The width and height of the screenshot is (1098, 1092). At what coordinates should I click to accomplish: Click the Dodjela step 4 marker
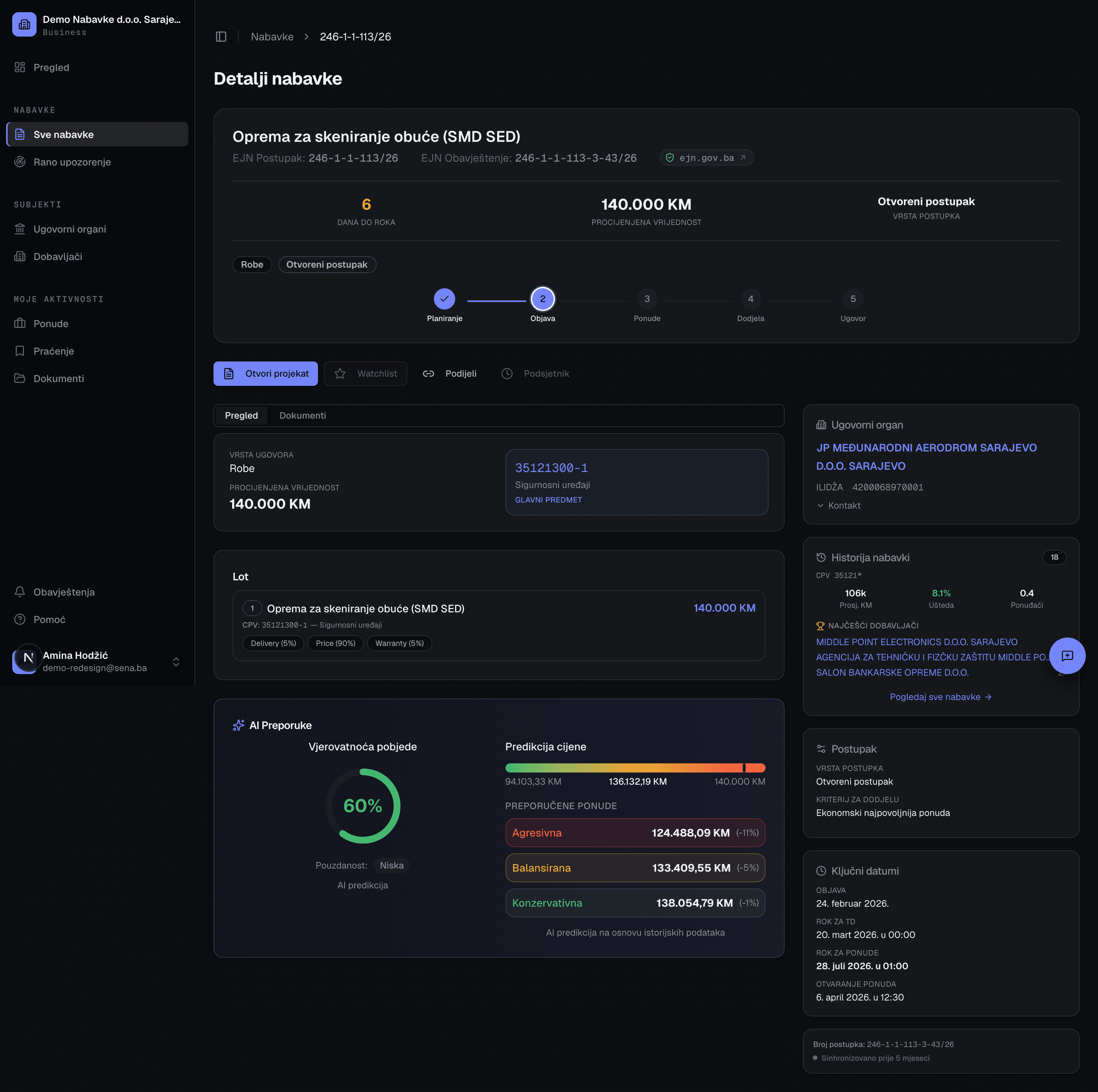click(750, 299)
